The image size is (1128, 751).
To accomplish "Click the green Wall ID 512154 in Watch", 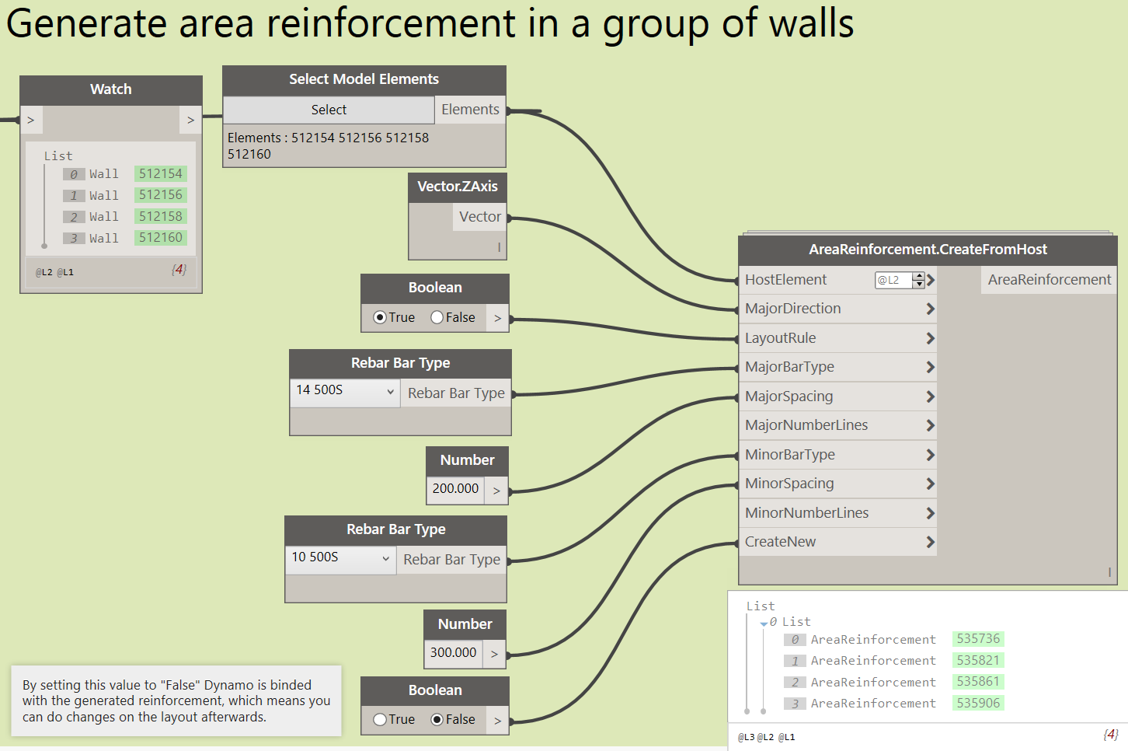I will (x=160, y=173).
